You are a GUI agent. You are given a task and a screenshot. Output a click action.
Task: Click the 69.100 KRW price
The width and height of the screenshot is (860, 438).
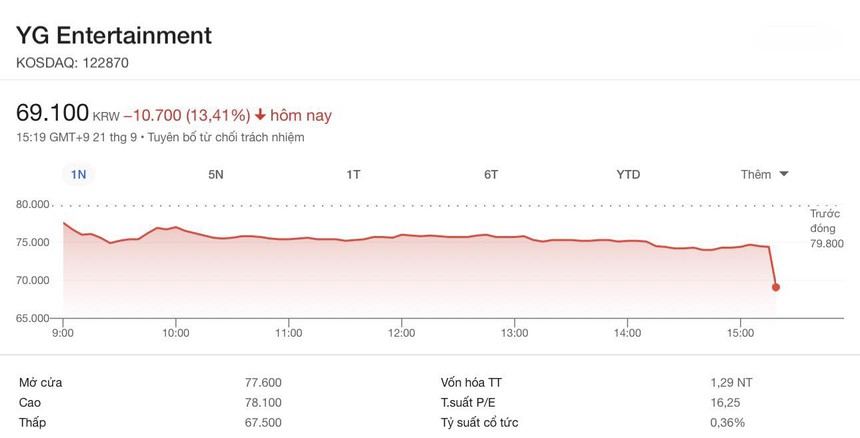coord(53,114)
